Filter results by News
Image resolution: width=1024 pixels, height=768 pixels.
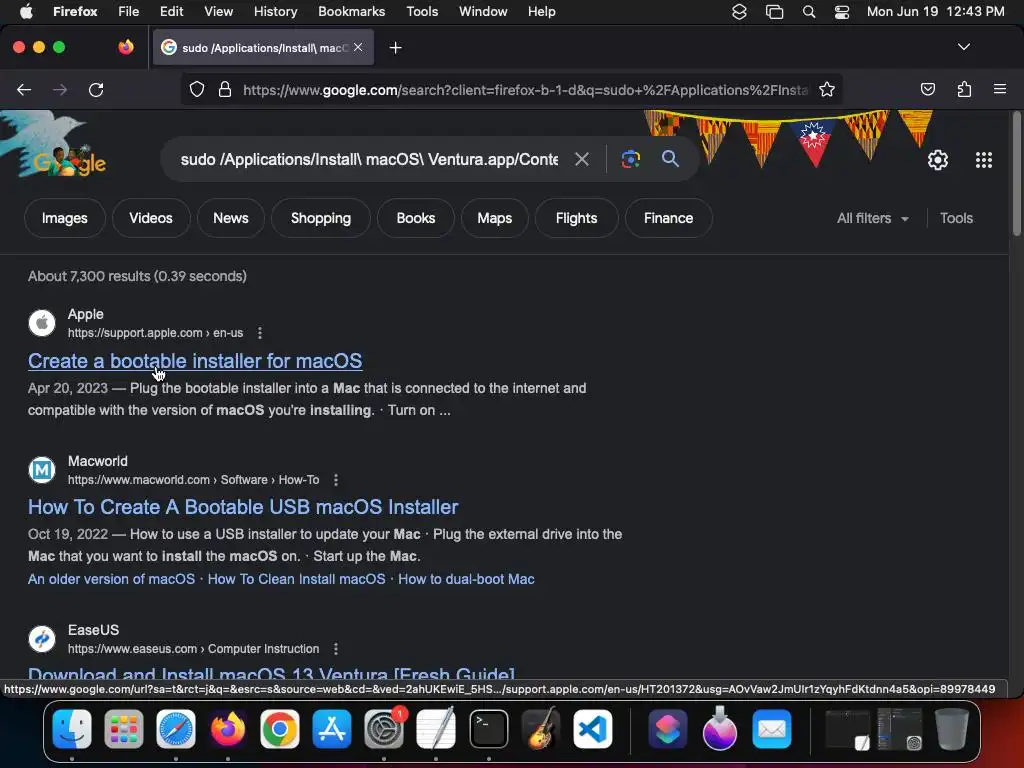click(231, 218)
